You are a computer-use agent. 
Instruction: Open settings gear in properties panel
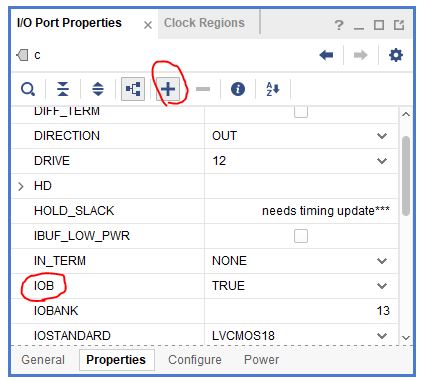[396, 55]
